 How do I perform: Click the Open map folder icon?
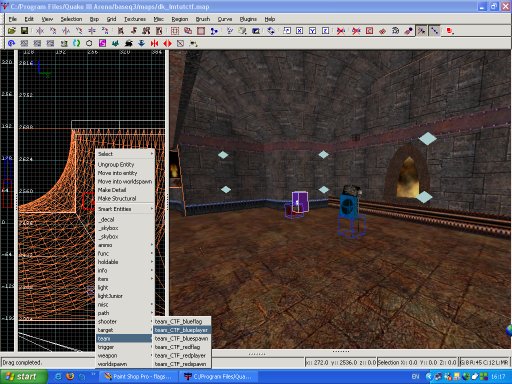[12, 31]
